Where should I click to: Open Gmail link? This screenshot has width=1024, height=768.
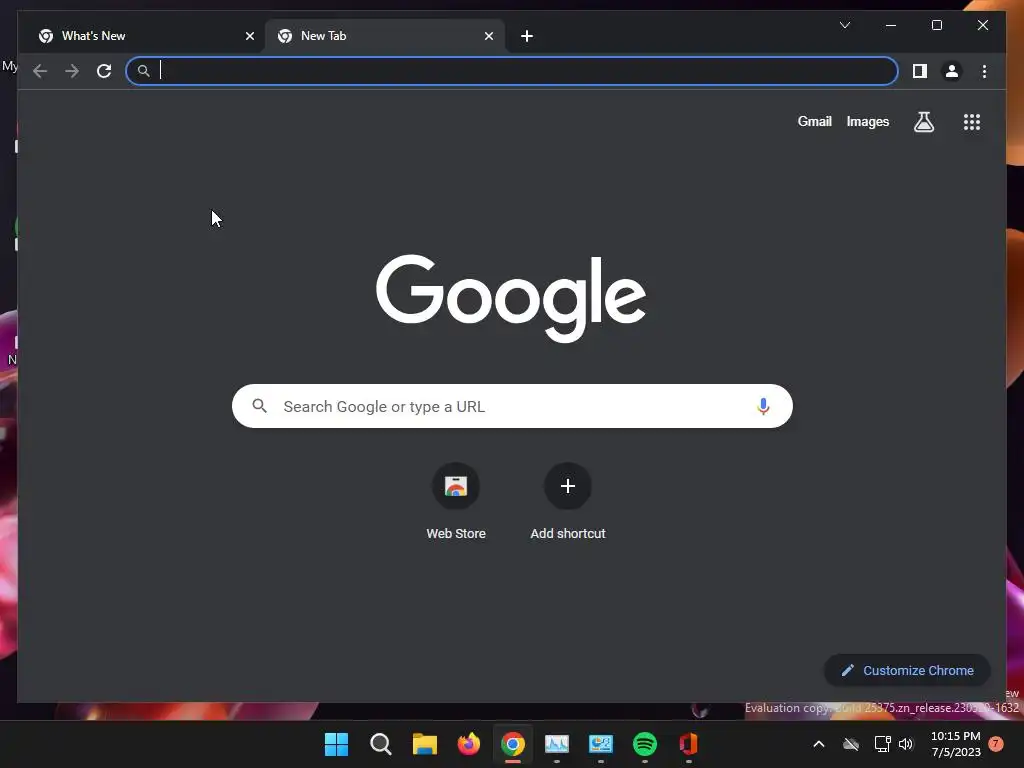(814, 121)
